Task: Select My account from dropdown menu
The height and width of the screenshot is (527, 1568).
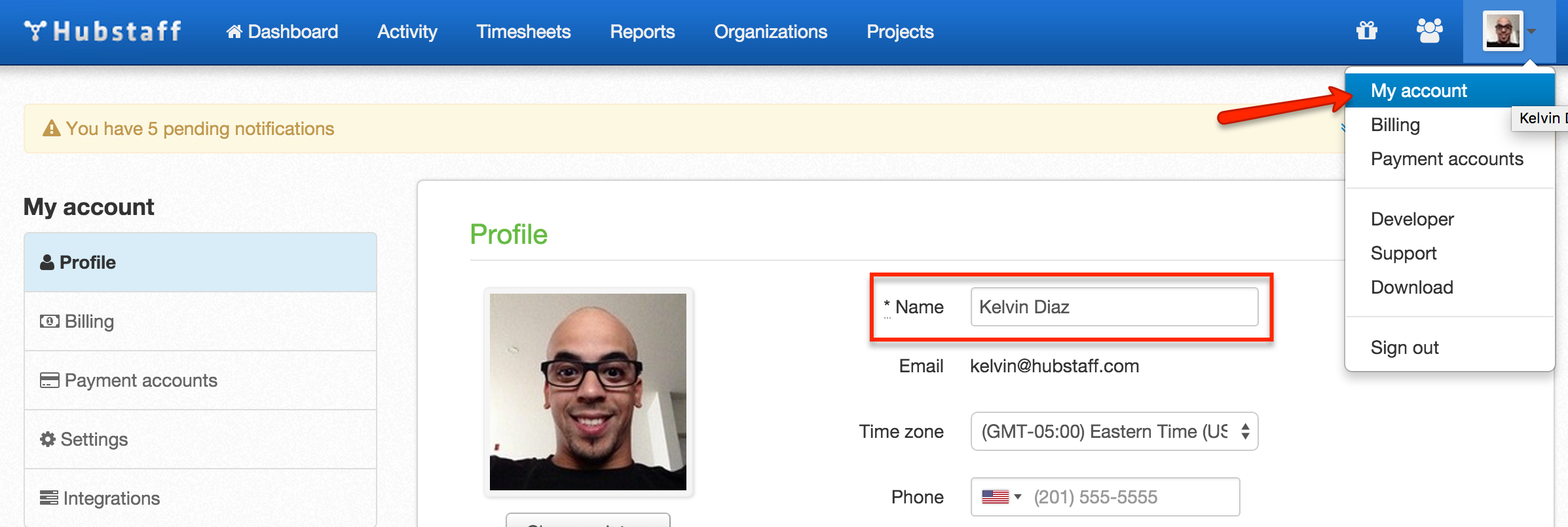Action: [1418, 90]
